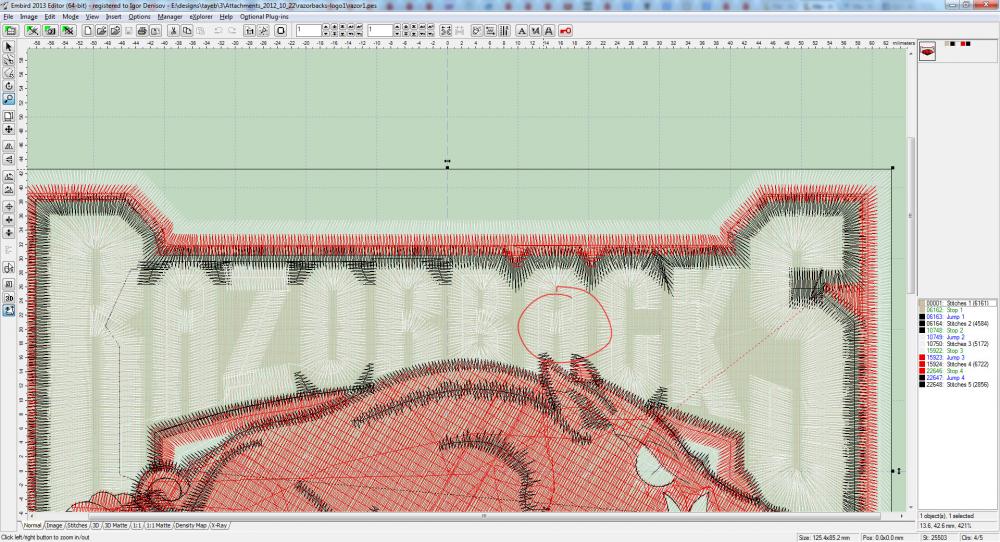Select the Stitches 2 (4584) row
The height and width of the screenshot is (542, 1000).
pos(957,323)
